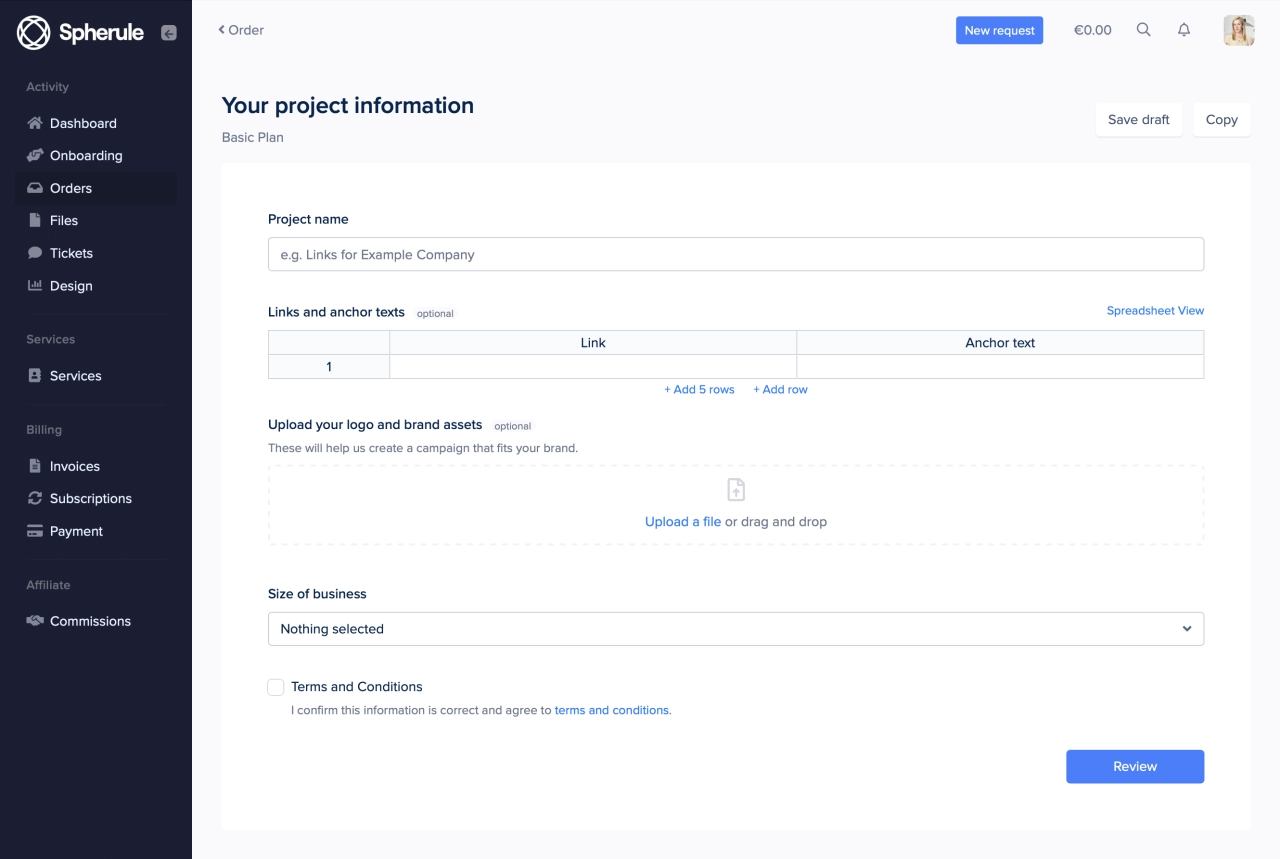
Task: Click the Save draft button
Action: [1139, 120]
